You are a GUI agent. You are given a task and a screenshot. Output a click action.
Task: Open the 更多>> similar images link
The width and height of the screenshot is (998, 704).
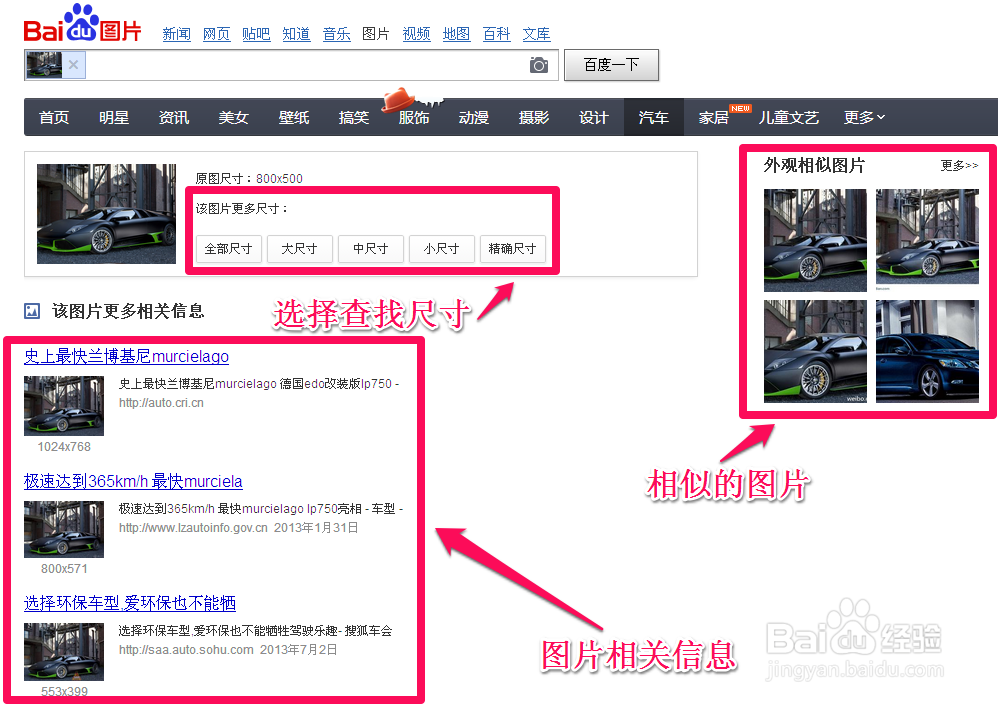coord(959,166)
